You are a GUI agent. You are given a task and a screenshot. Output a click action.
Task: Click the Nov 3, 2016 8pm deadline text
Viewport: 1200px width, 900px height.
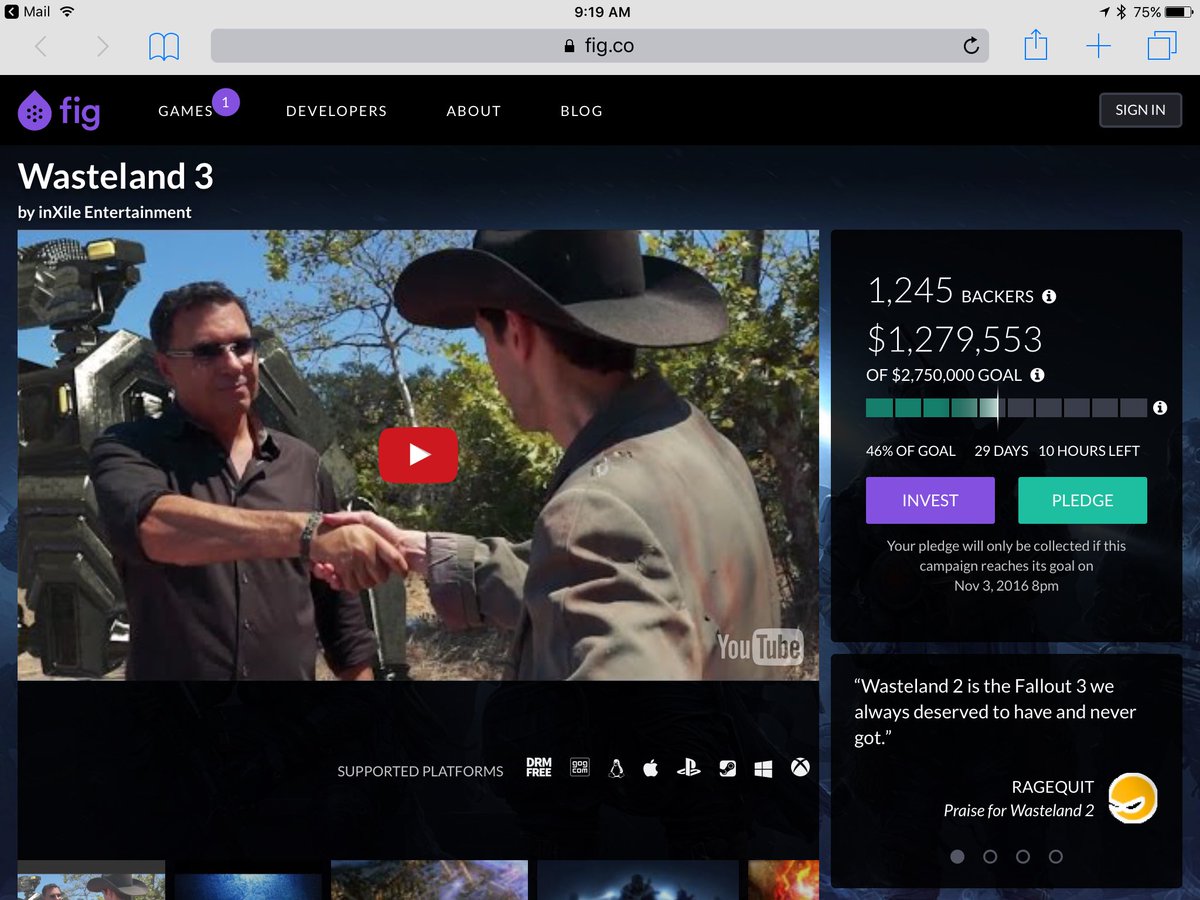tap(1006, 585)
